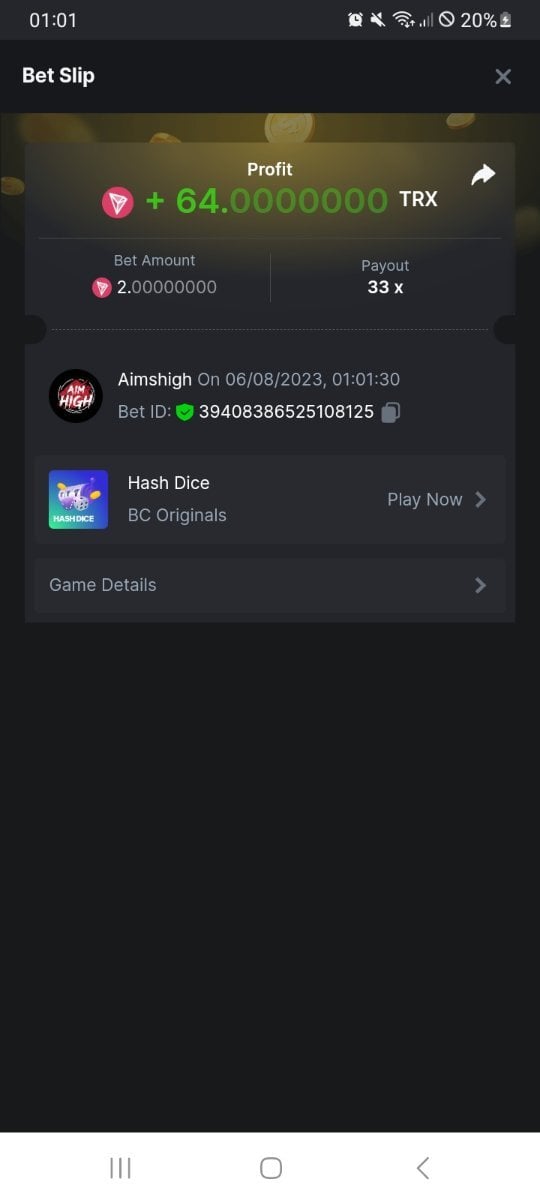The image size is (540, 1200).
Task: Expand Game Details chevron
Action: (481, 585)
